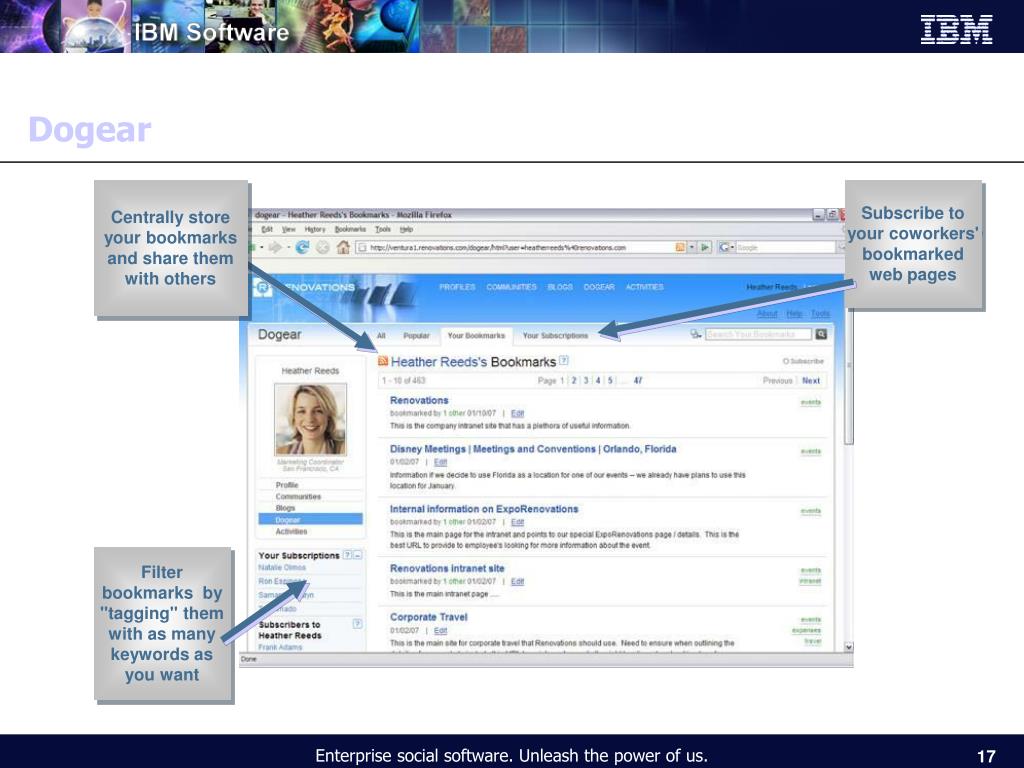Go to page 2 of bookmarks
Screen dimensions: 1024x768
[x=574, y=381]
